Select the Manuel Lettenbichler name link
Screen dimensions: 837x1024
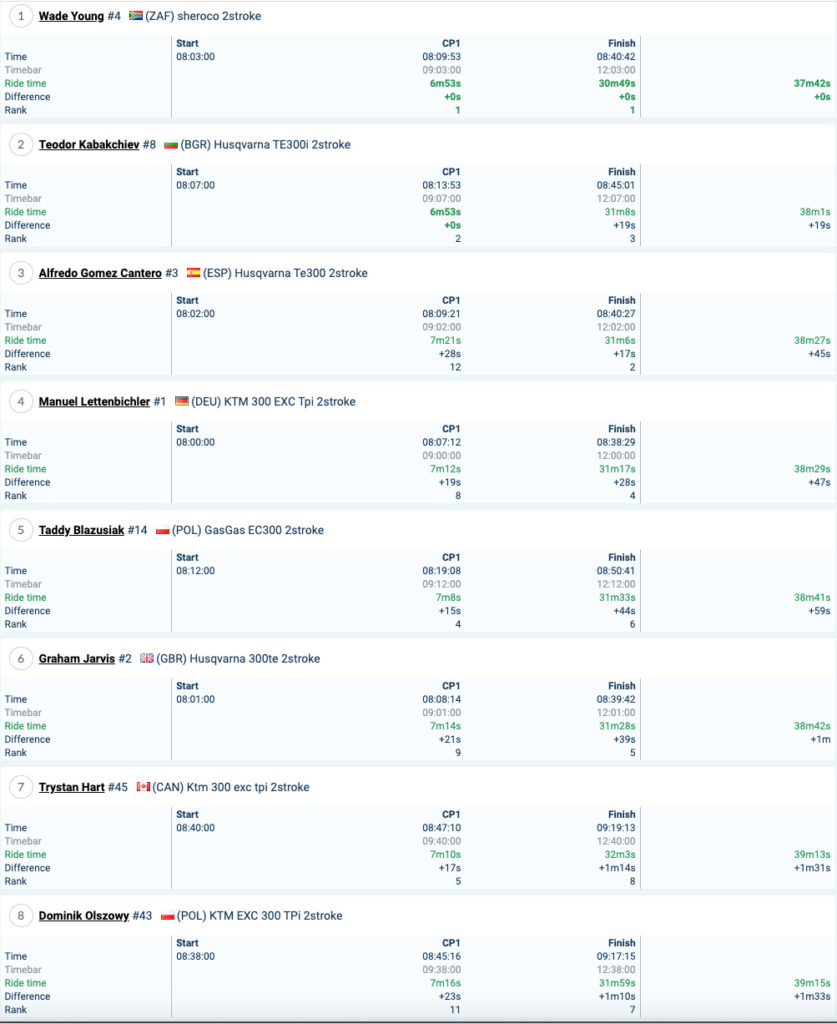(94, 402)
